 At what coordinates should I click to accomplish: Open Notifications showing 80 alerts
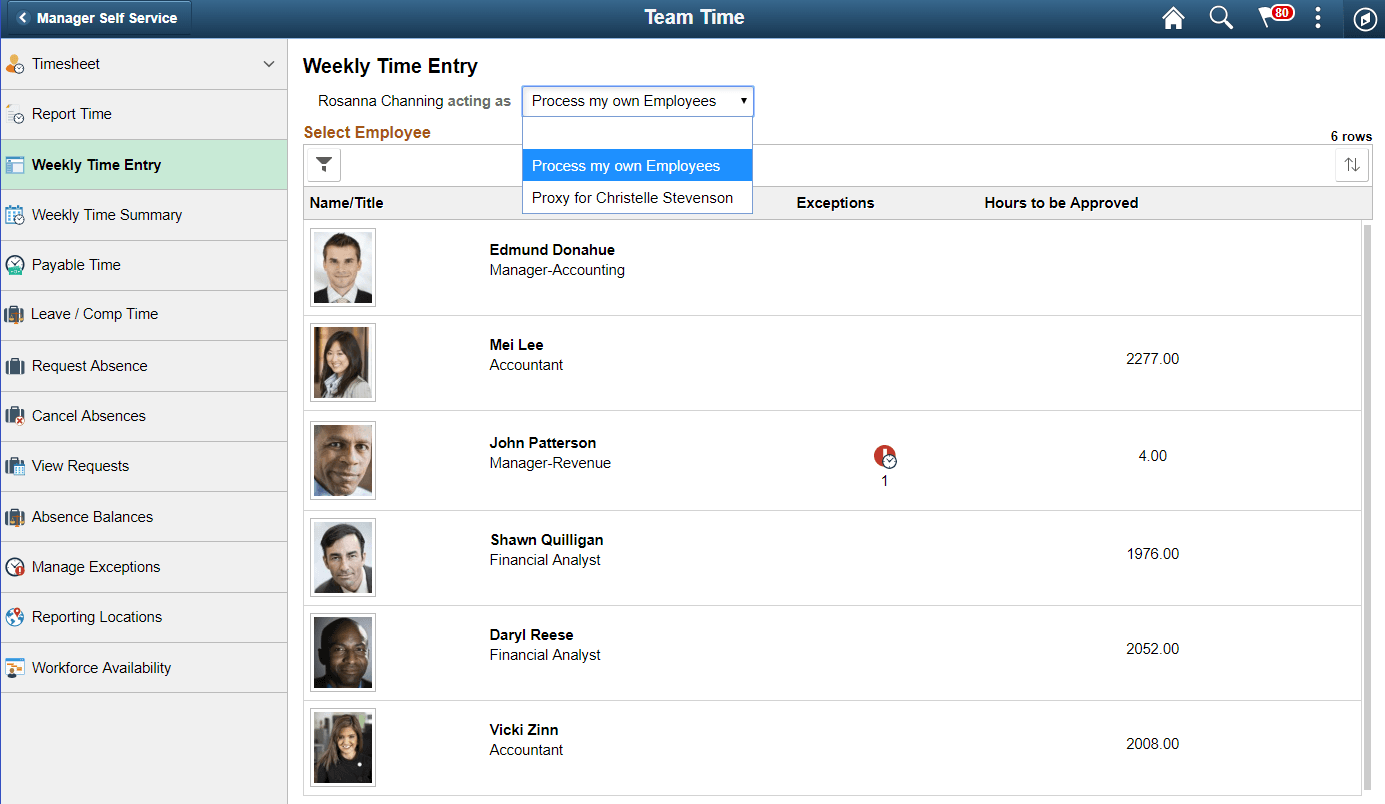click(1270, 18)
